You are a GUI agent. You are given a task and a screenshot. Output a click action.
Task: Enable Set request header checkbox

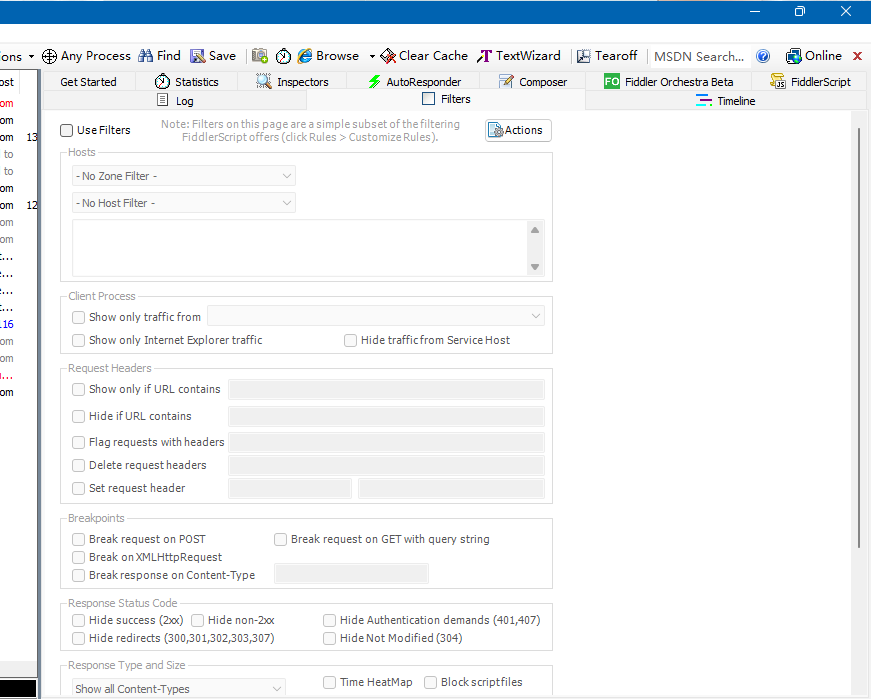pos(78,488)
